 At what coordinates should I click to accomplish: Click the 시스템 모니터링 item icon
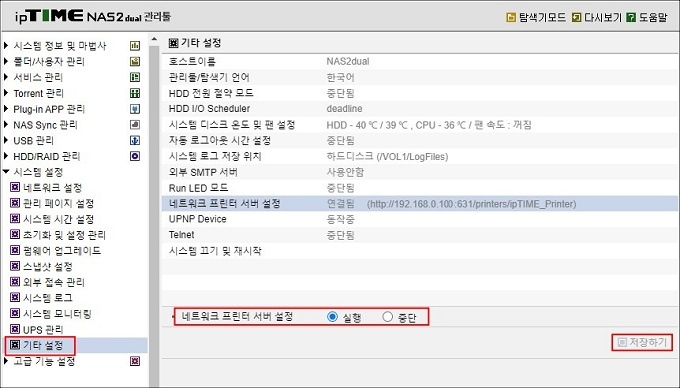tap(15, 313)
